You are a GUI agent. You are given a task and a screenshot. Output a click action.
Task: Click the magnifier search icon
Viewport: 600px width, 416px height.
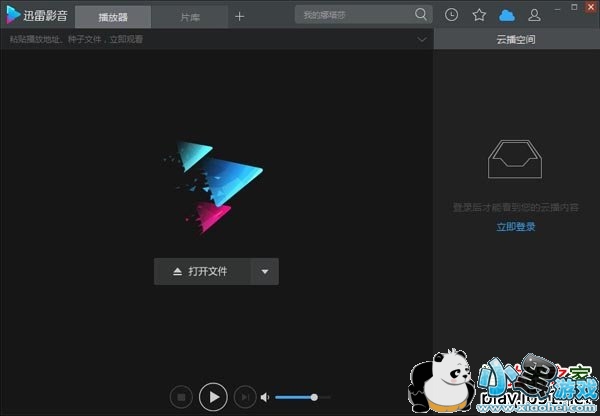(421, 15)
